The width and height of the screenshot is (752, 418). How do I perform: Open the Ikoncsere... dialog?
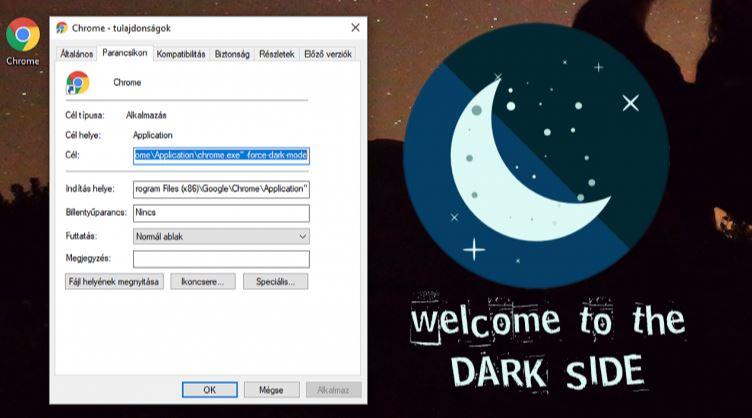point(202,281)
